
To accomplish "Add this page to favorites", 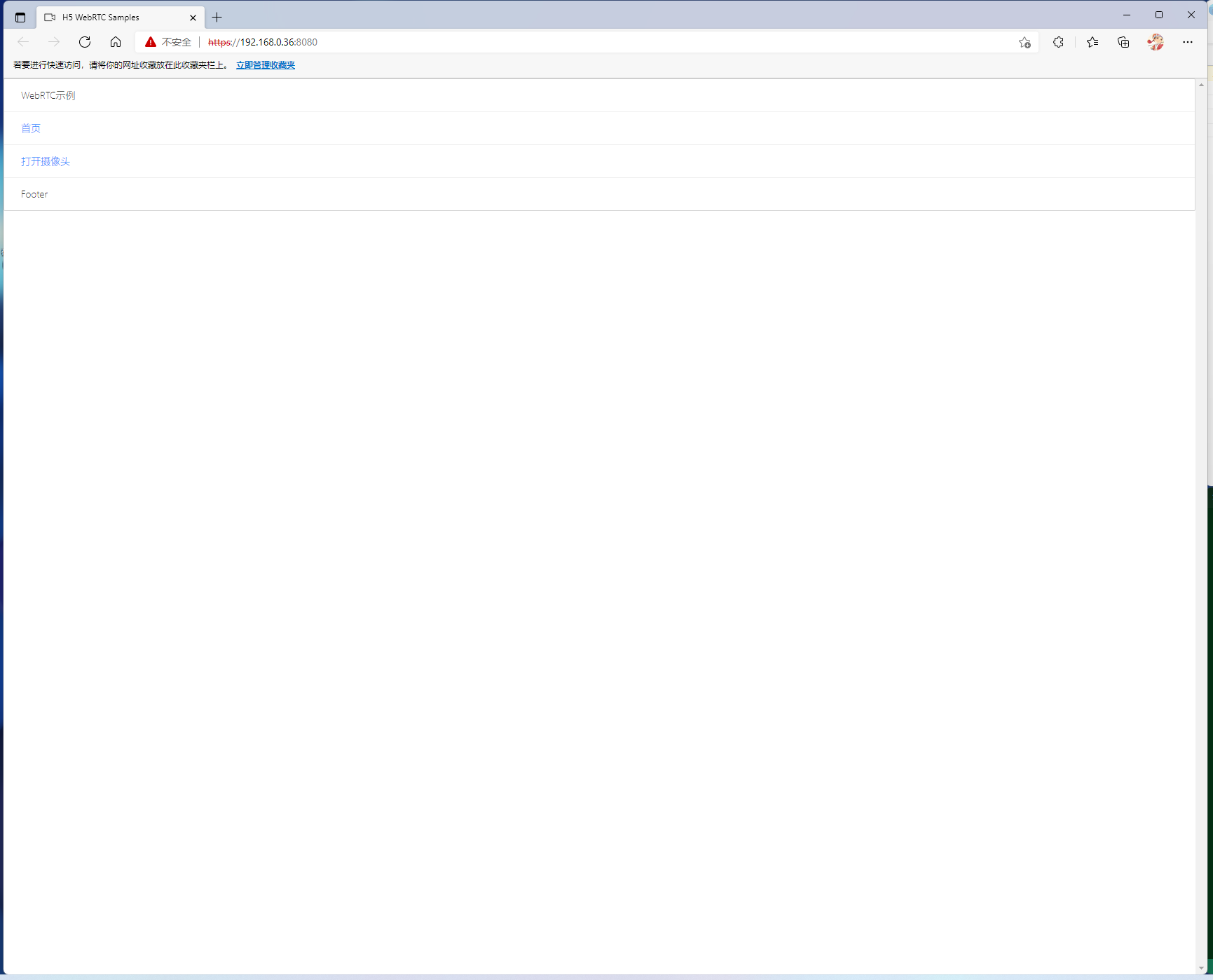I will pos(1024,42).
